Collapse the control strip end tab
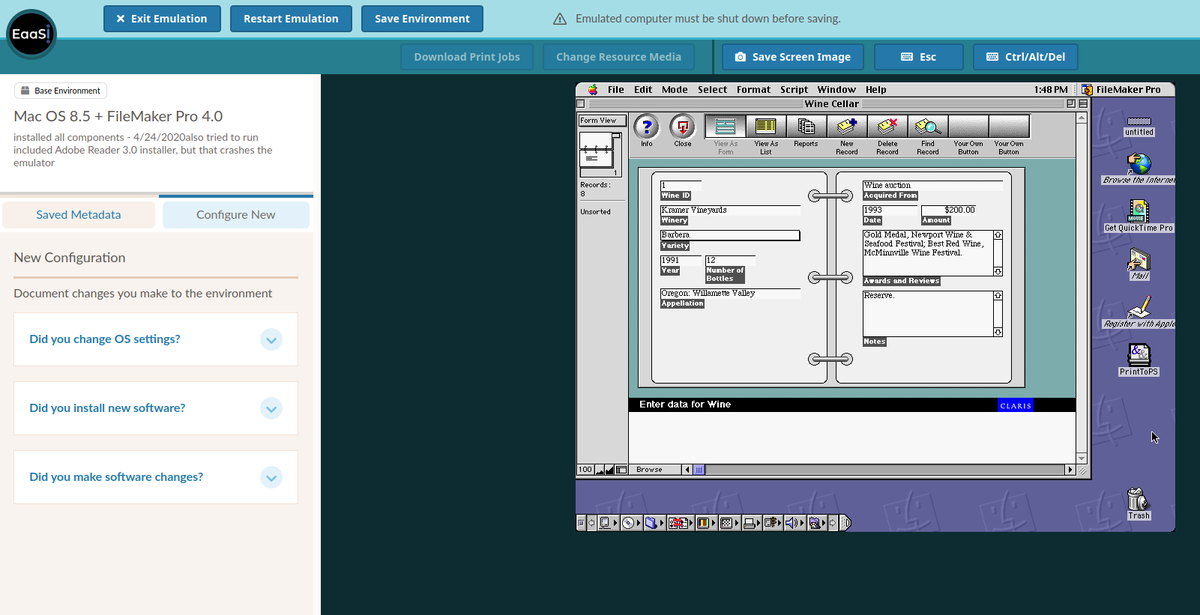Viewport: 1200px width, 615px height. point(844,522)
